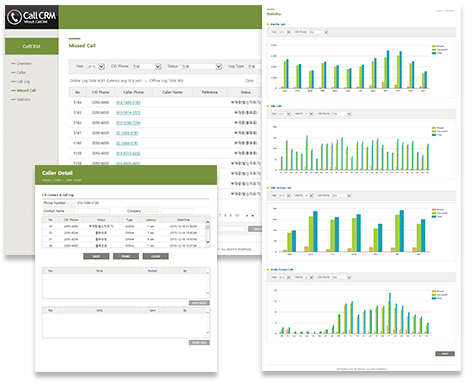Click the Contact Name input field
The height and width of the screenshot is (383, 474).
(94, 211)
